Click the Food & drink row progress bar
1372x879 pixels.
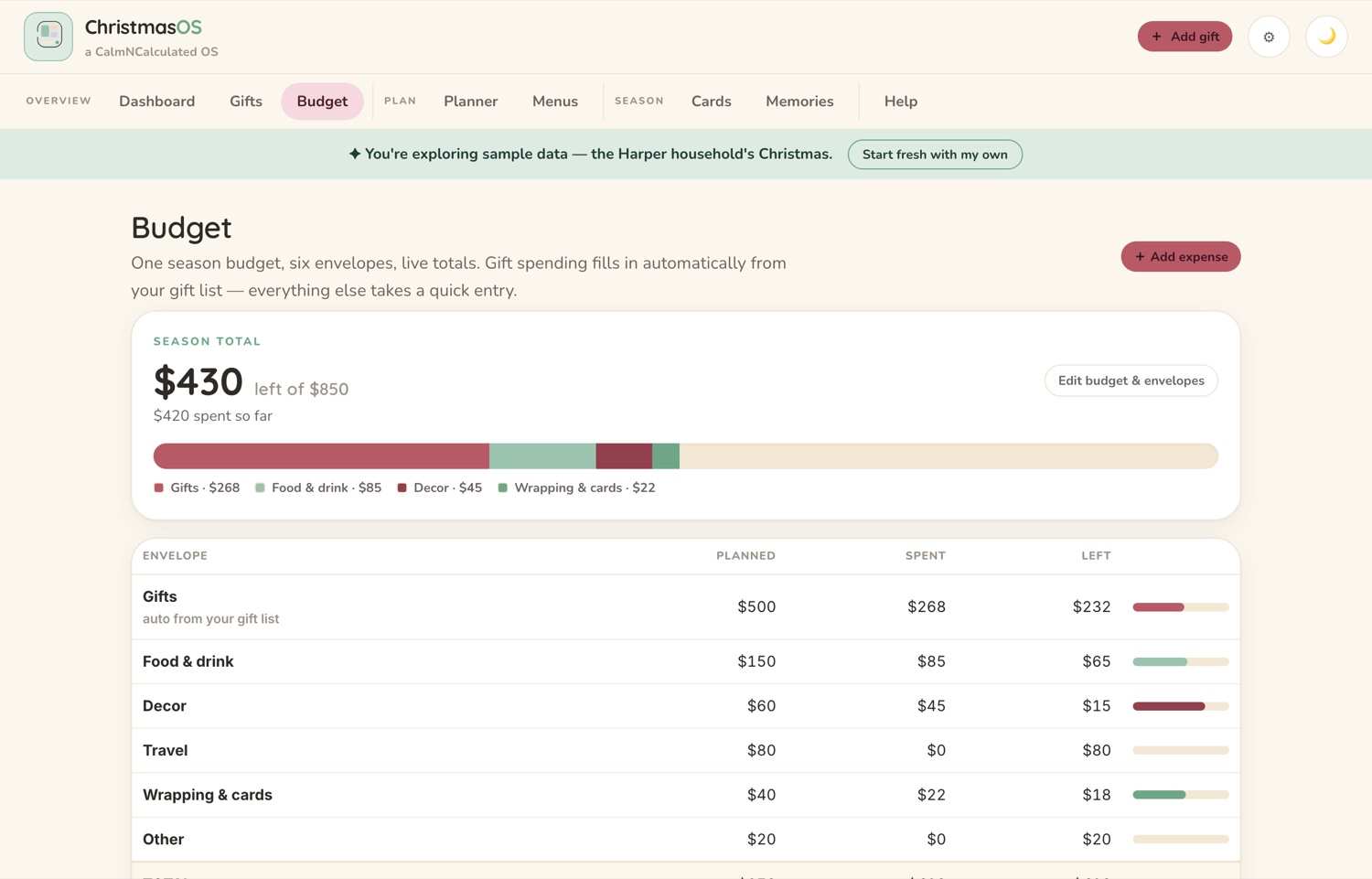pyautogui.click(x=1181, y=661)
